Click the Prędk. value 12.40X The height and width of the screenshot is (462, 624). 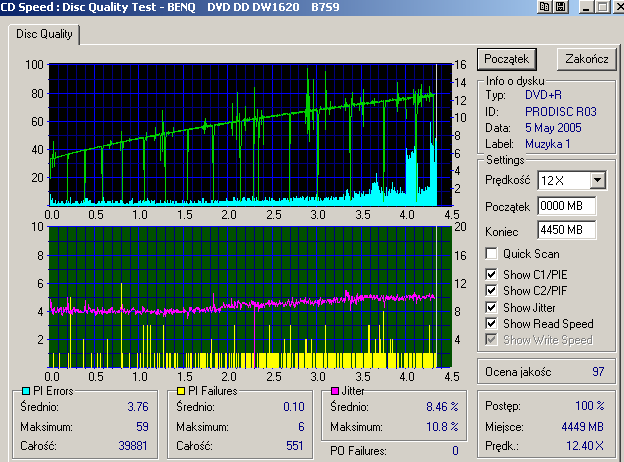click(585, 446)
